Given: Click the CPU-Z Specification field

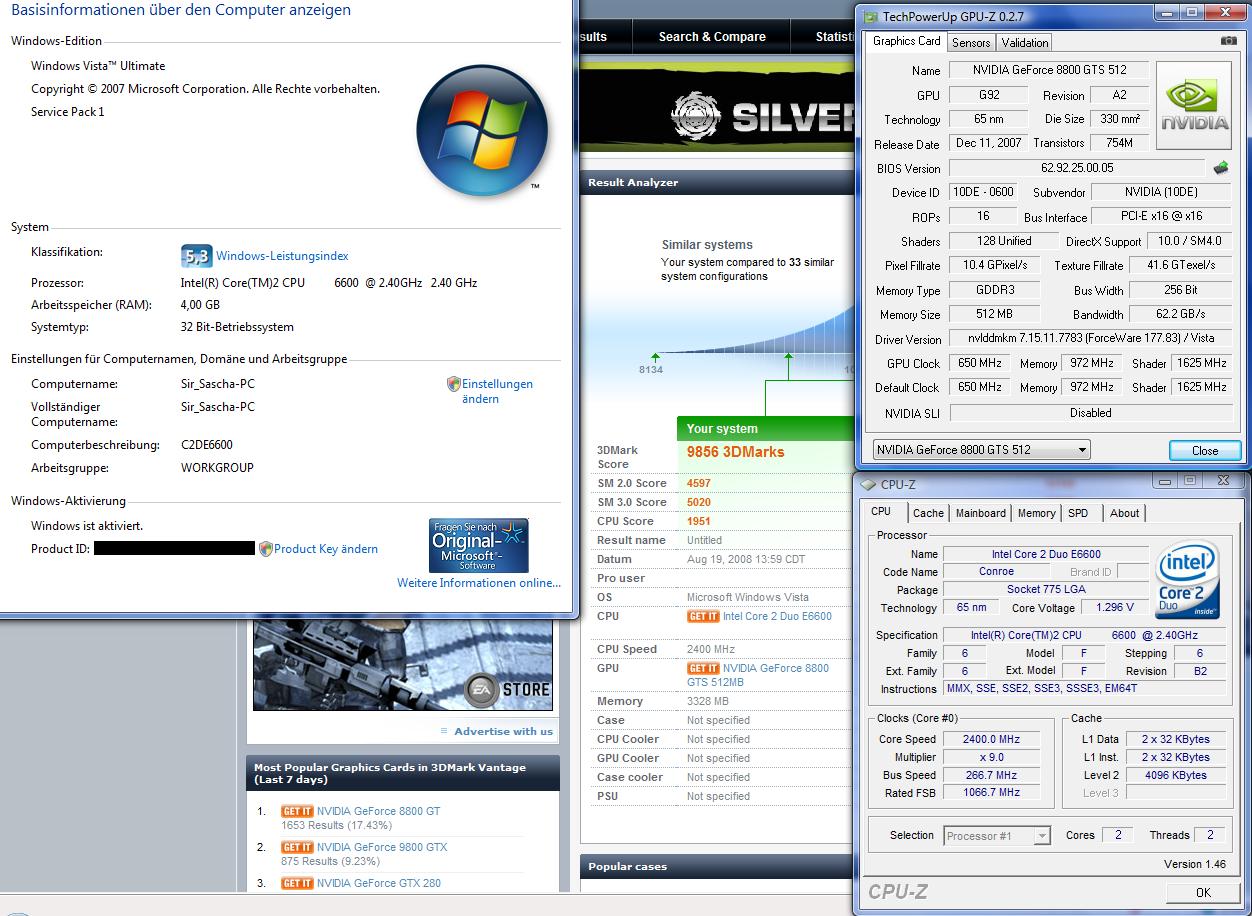Looking at the screenshot, I should click(x=1084, y=635).
